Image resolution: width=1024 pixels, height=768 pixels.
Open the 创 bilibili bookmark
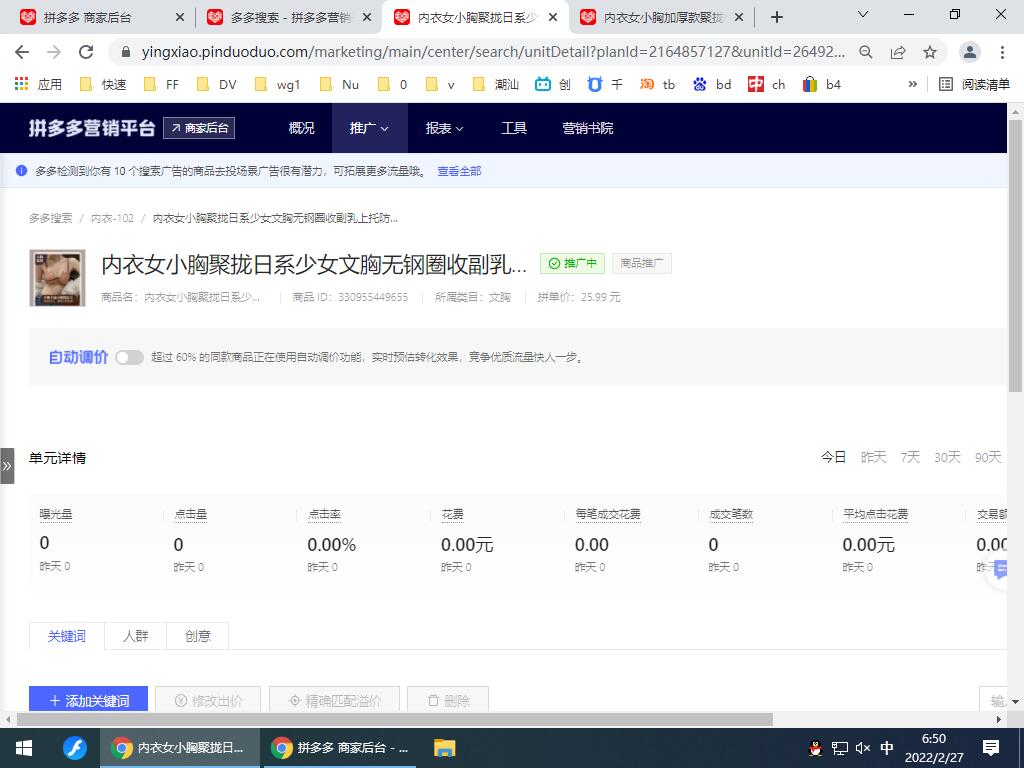tap(552, 84)
